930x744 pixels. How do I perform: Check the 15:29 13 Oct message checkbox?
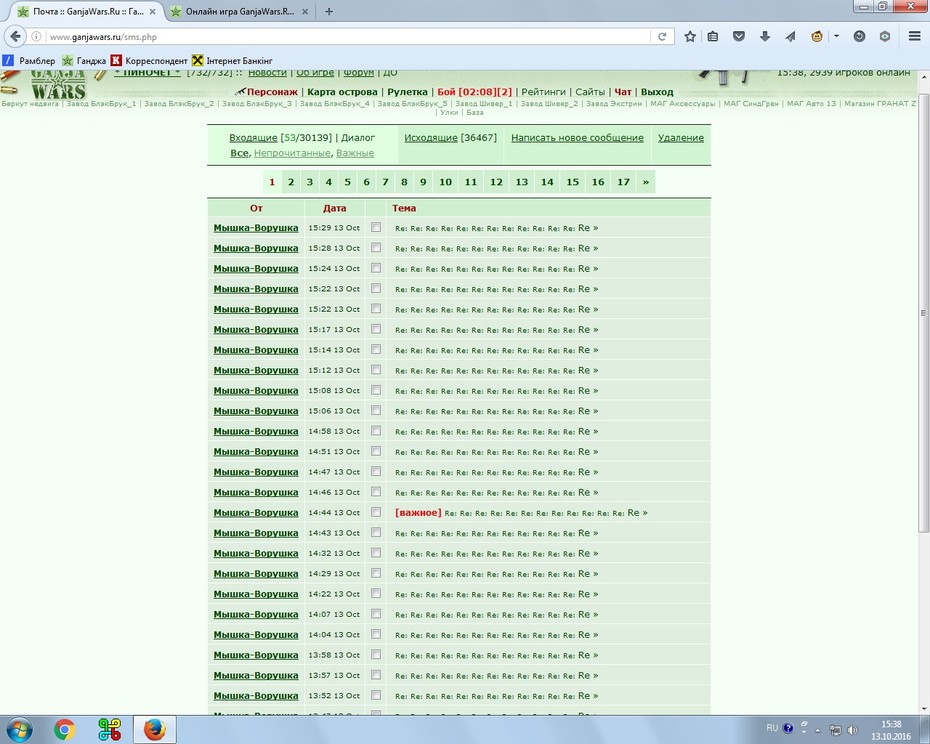(376, 227)
